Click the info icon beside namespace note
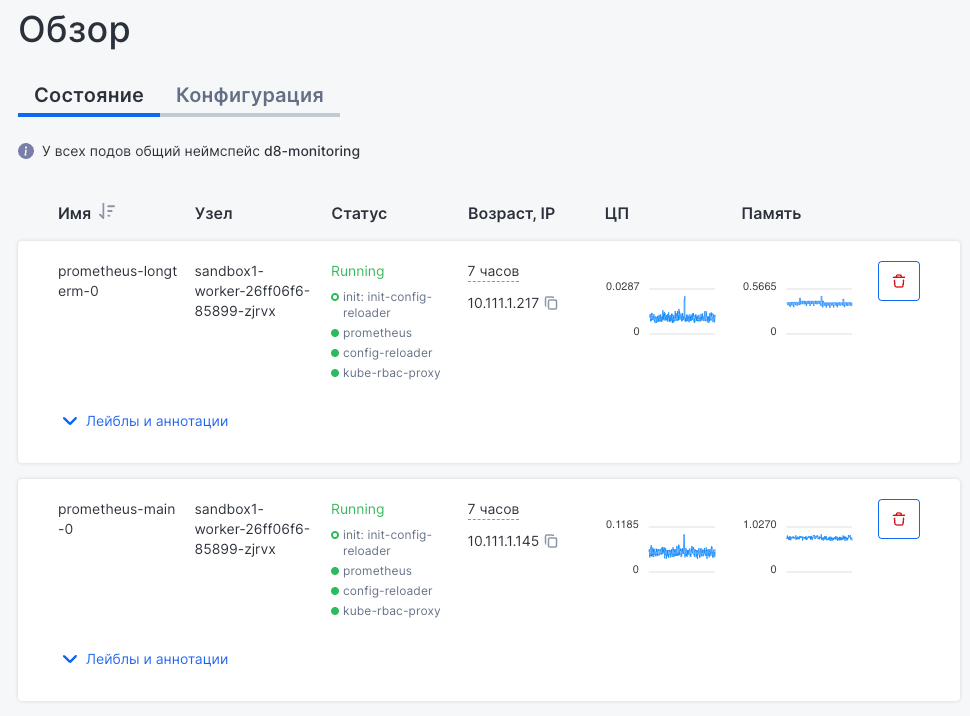The height and width of the screenshot is (716, 970). click(26, 151)
